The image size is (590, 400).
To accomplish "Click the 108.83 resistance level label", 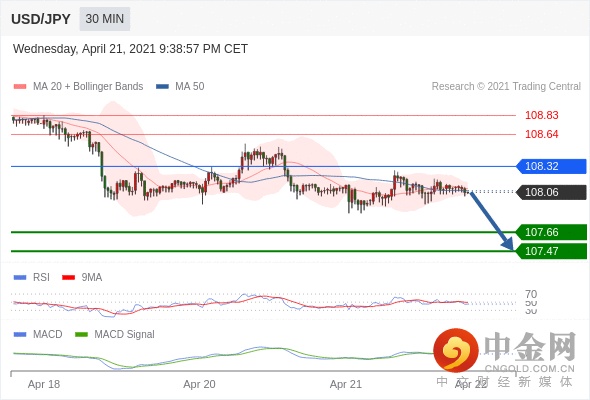I will (x=541, y=115).
